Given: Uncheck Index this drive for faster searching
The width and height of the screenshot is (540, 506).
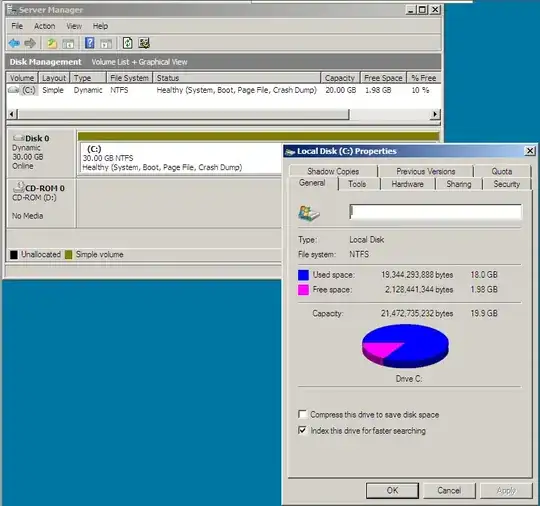Looking at the screenshot, I should coord(302,430).
